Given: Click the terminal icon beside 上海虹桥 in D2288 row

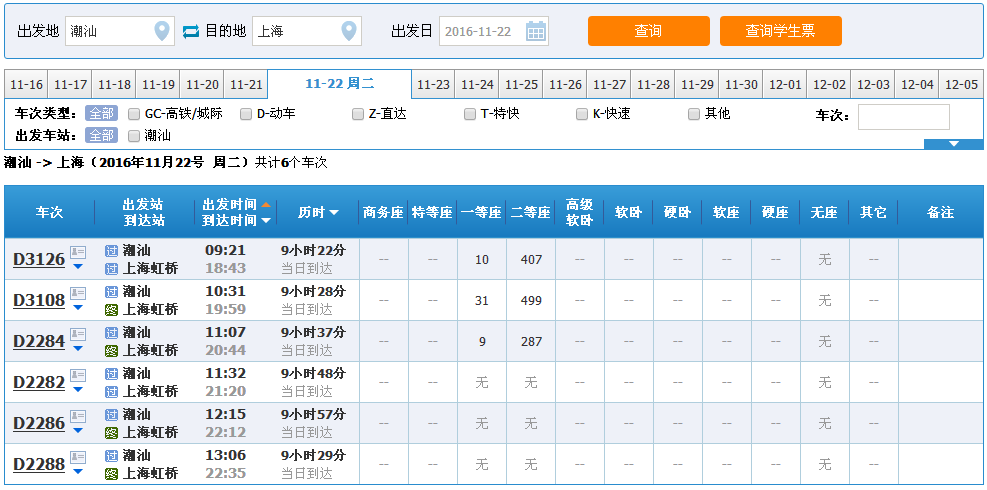Looking at the screenshot, I should 111,473.
